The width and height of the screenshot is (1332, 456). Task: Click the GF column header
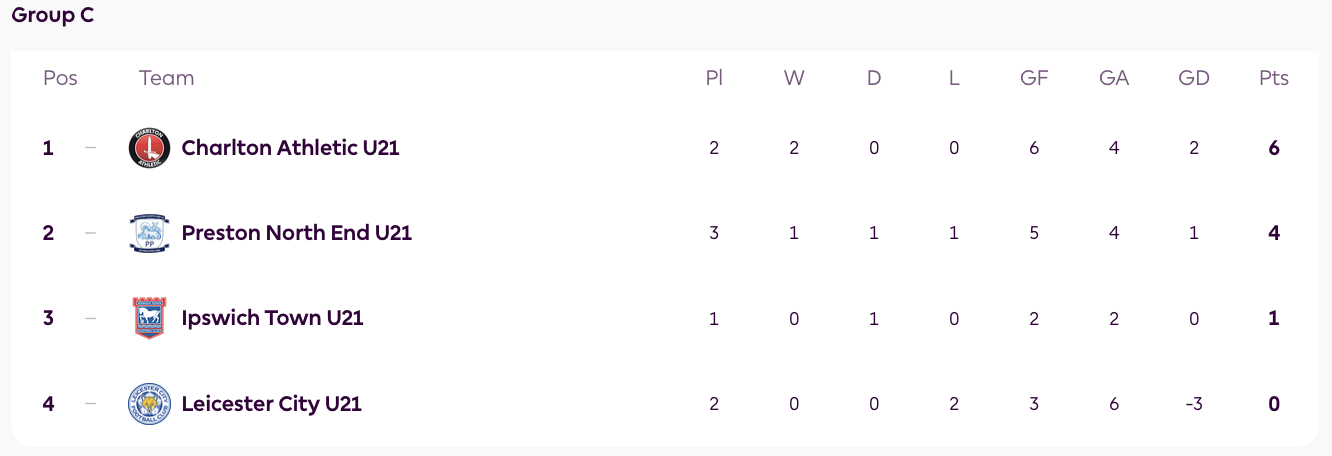(1034, 78)
